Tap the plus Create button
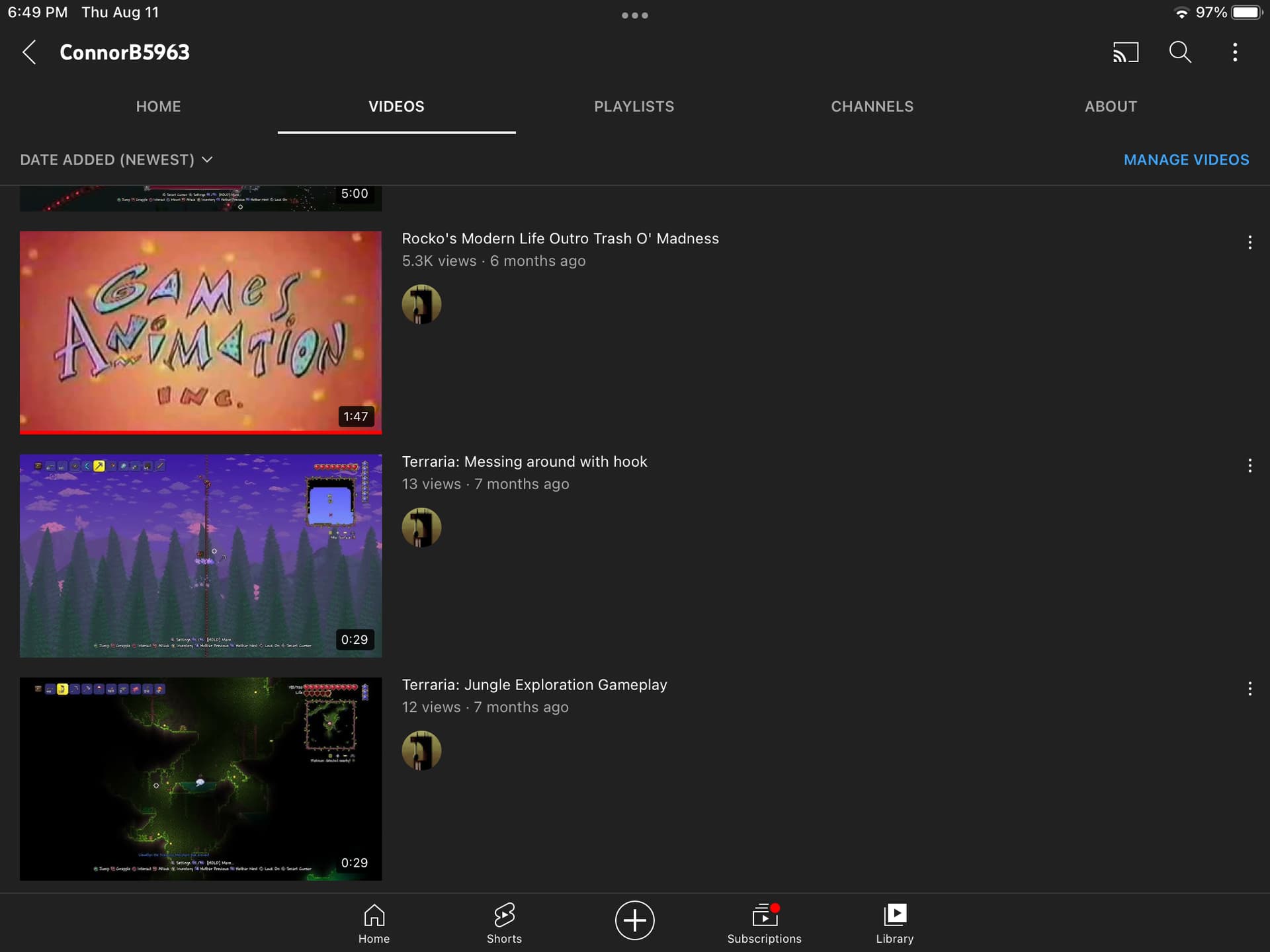The height and width of the screenshot is (952, 1270). click(634, 920)
